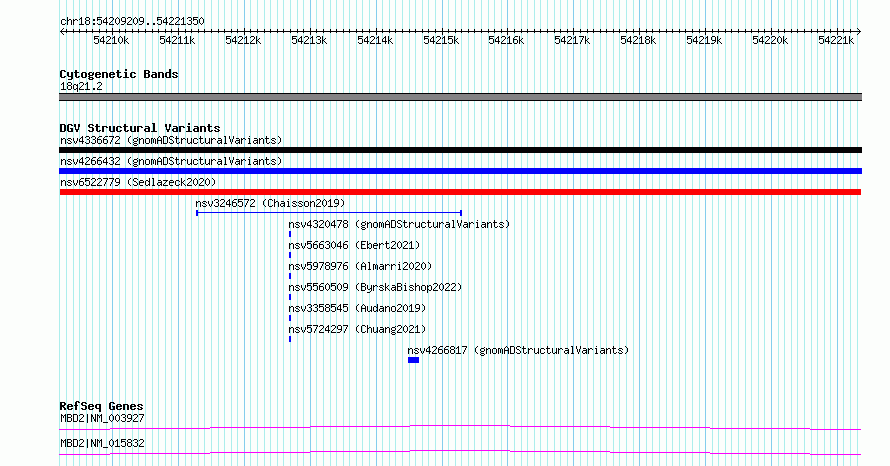
Task: Click the 54221k ruler tick label
Action: (836, 40)
